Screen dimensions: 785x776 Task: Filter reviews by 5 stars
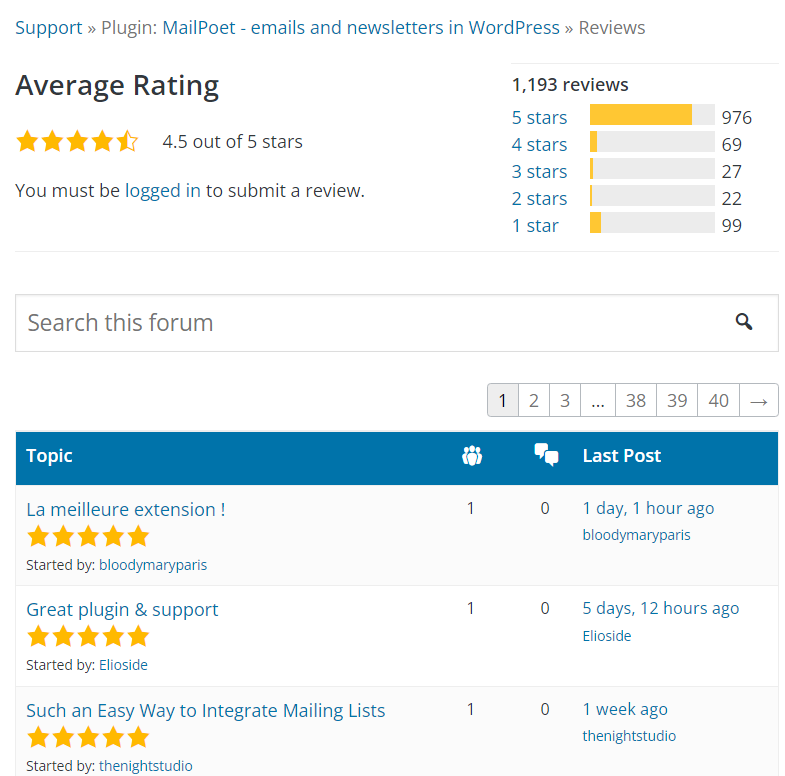(539, 118)
